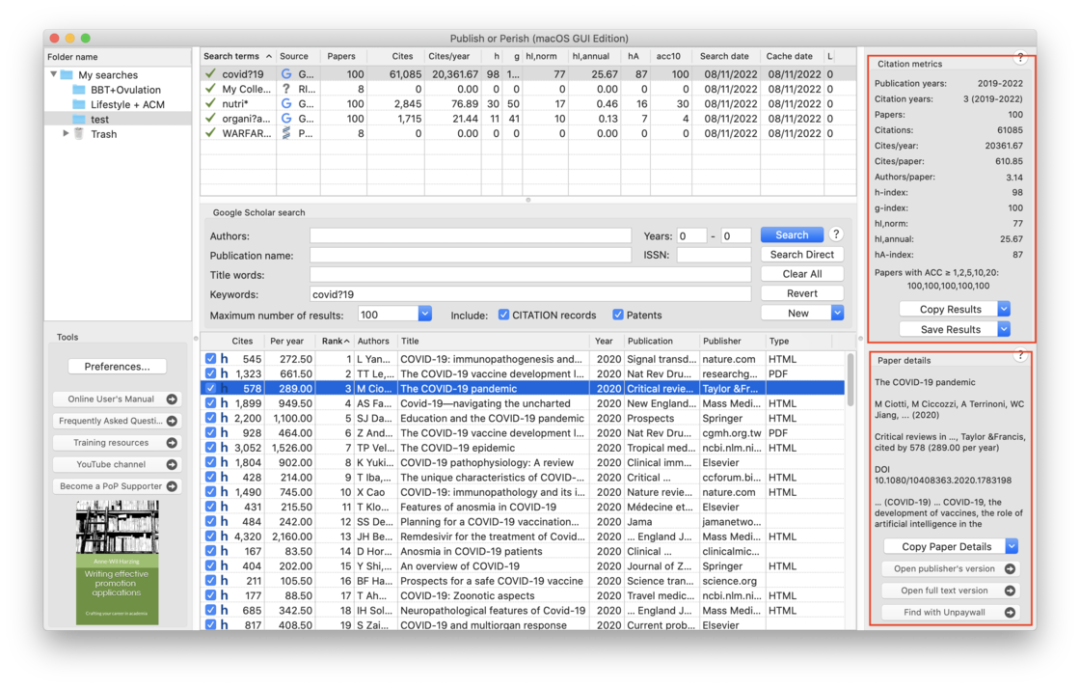Toggle the Patents checkbox
The height and width of the screenshot is (688, 1080).
coord(618,315)
